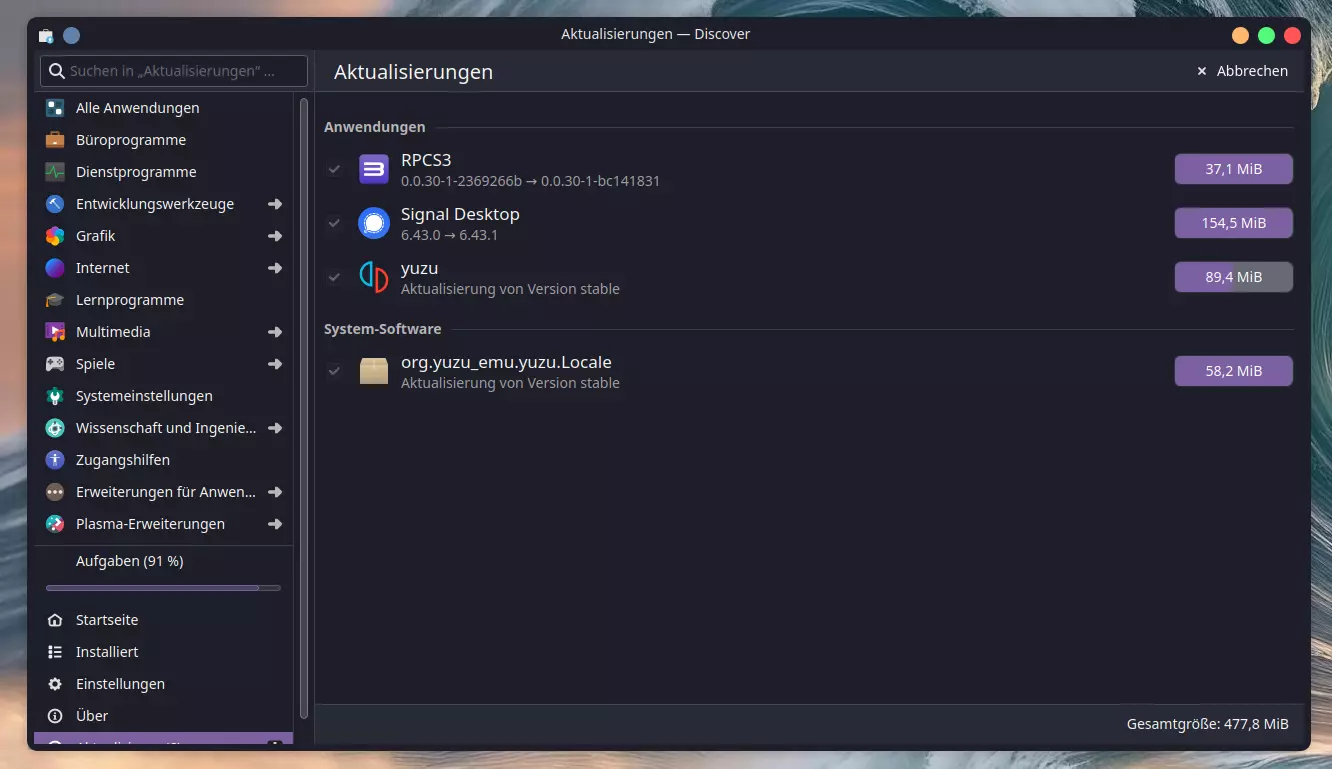Open the Über page
1332x769 pixels.
pyautogui.click(x=164, y=716)
